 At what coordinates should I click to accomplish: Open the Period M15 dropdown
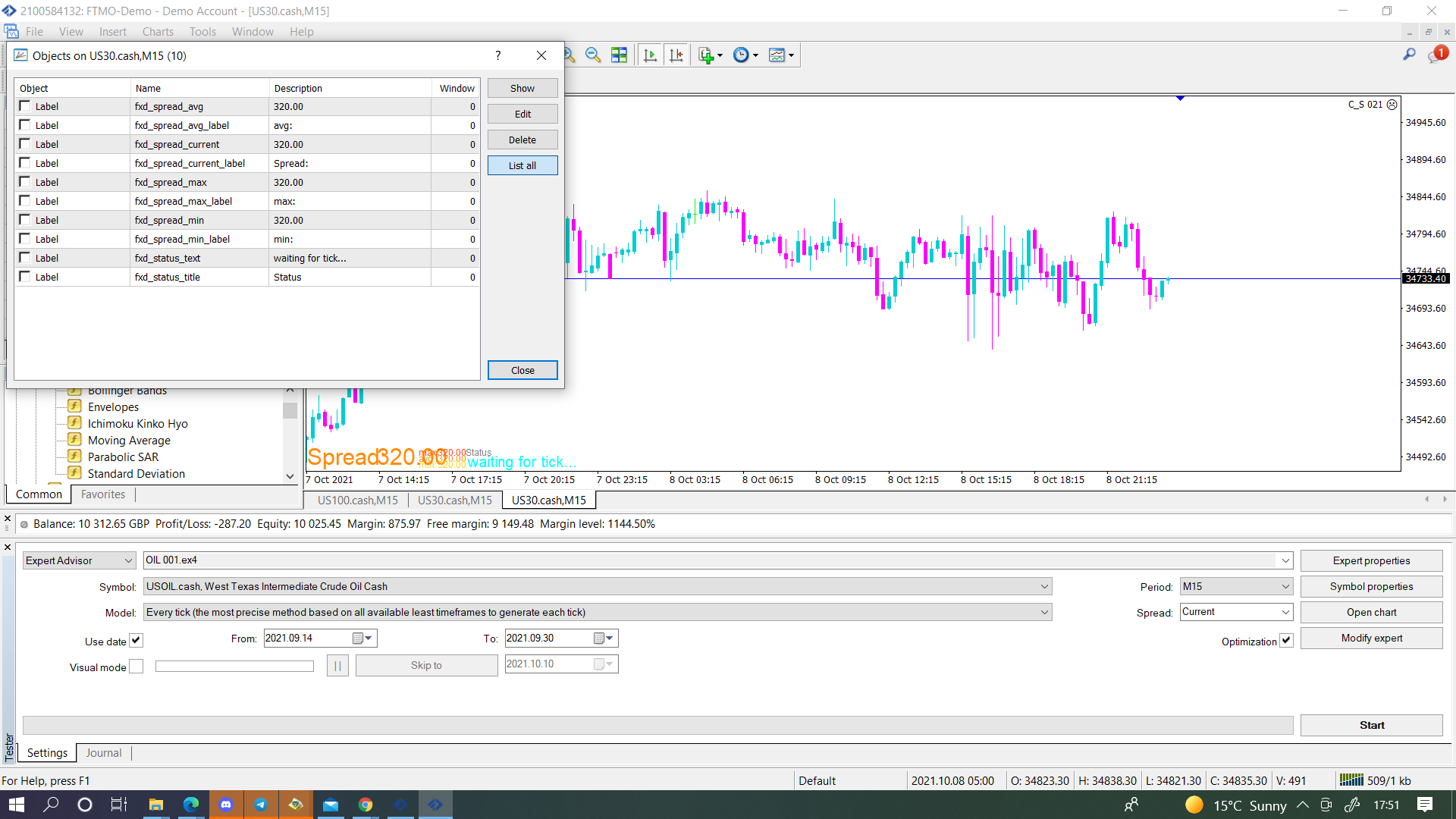pos(1236,586)
